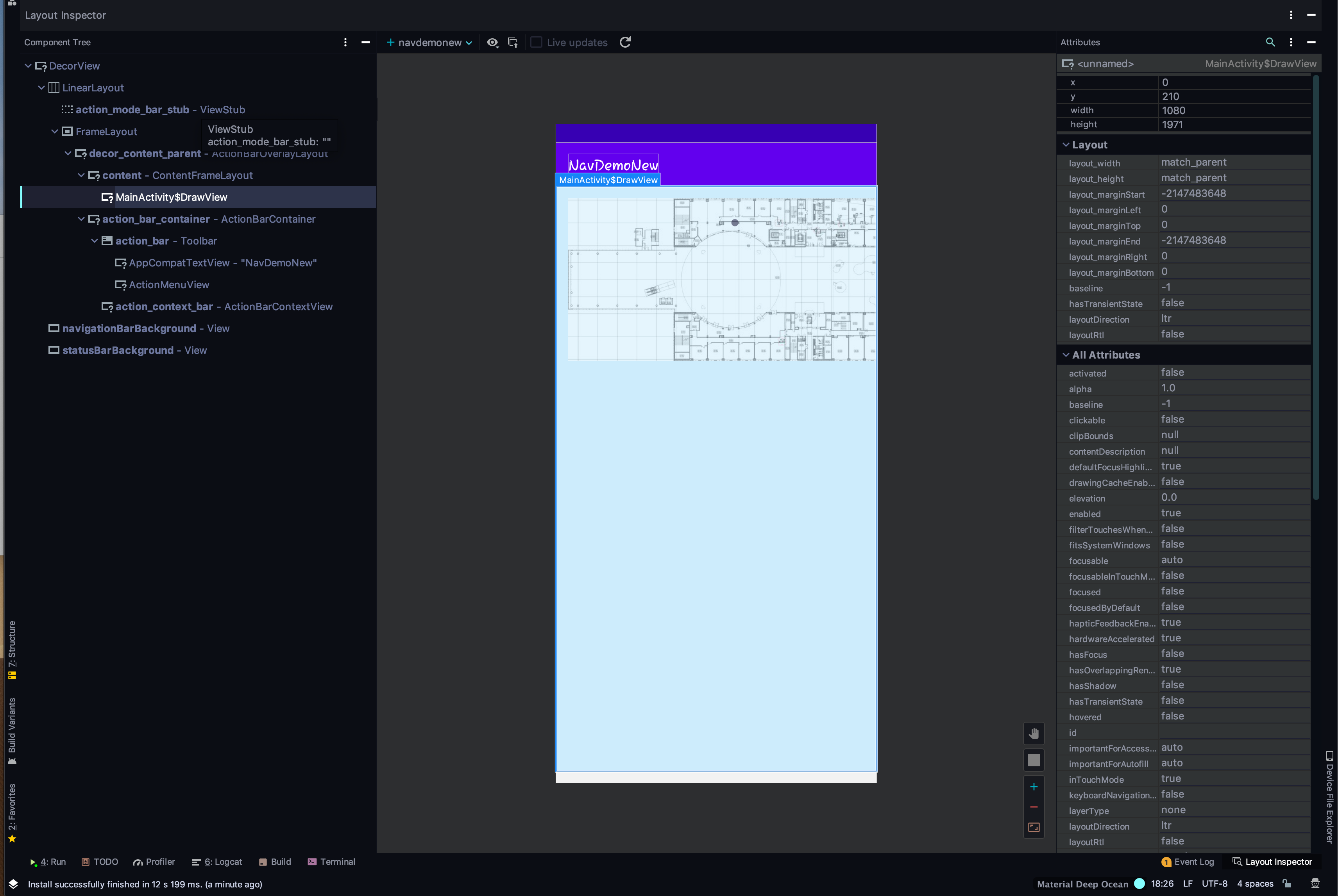Open the Structure side tab
1338x896 pixels.
pos(12,650)
